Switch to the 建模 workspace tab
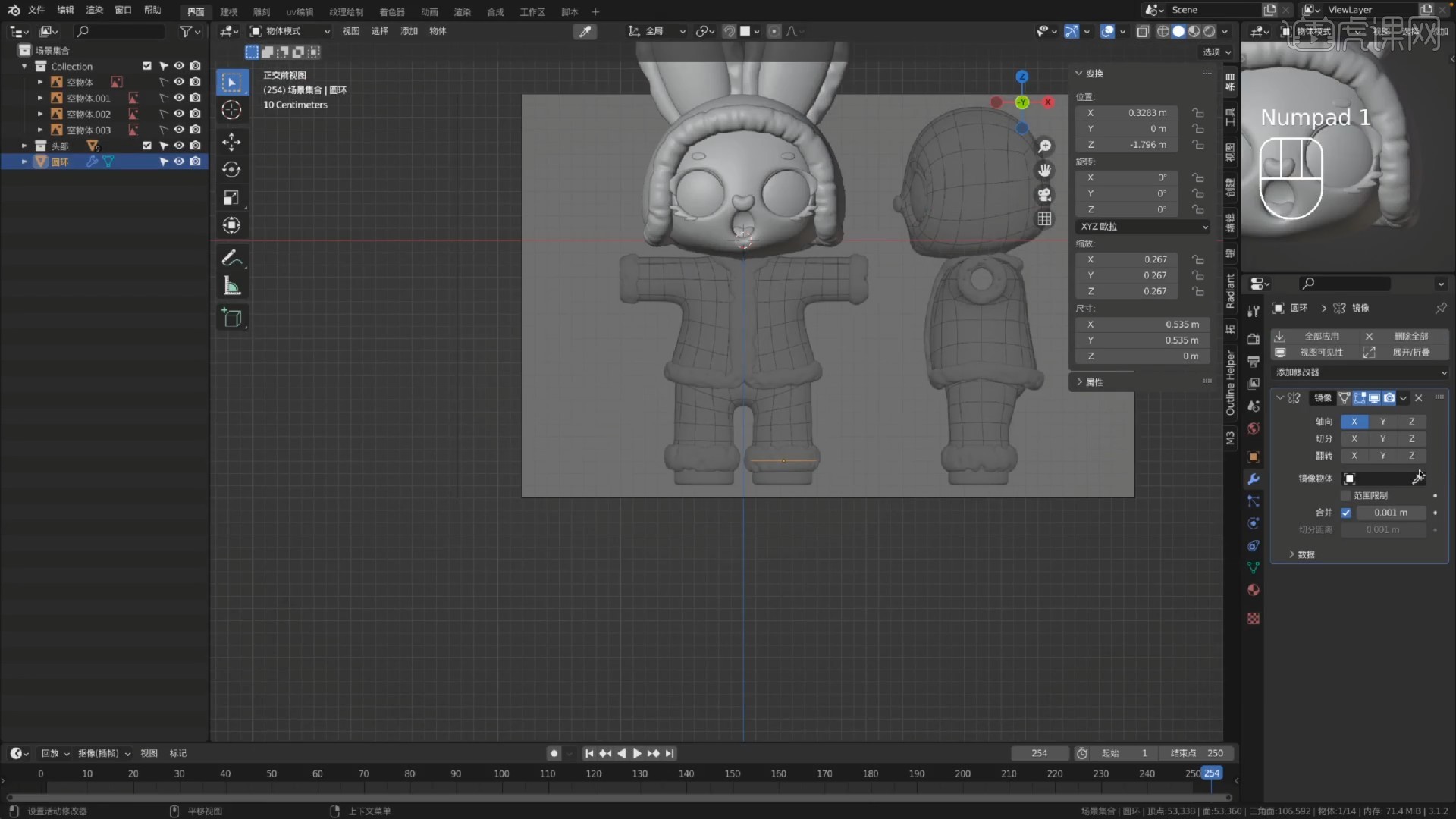 coord(228,11)
